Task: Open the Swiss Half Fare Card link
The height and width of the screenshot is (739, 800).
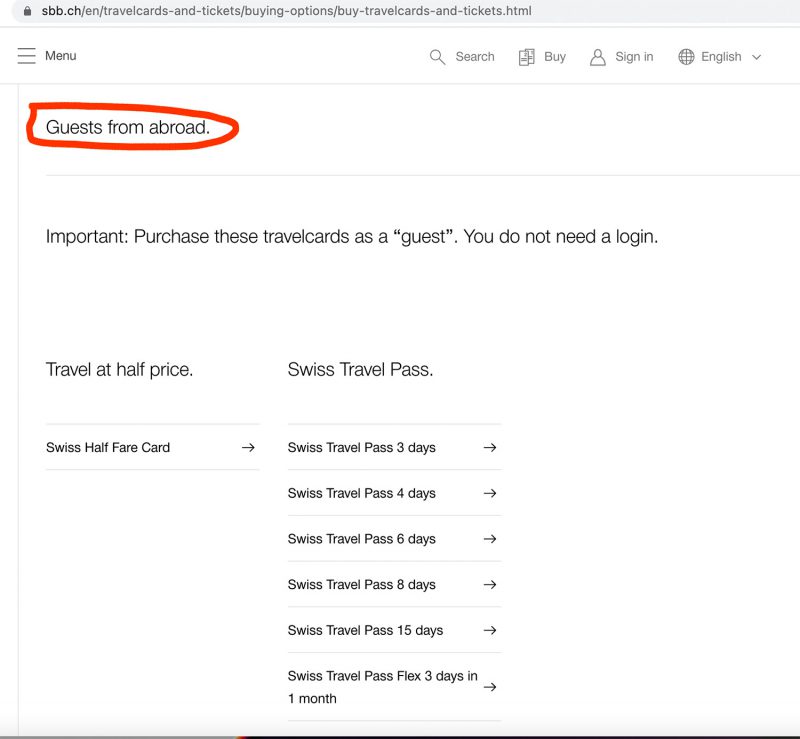Action: 153,448
